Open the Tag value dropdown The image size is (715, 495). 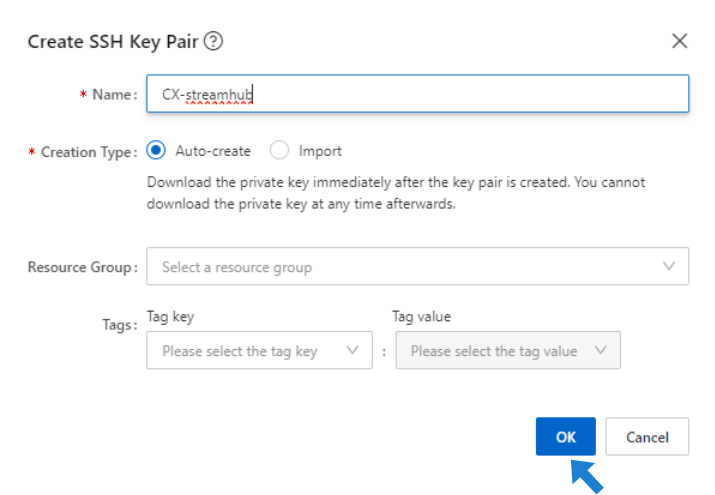(x=507, y=351)
